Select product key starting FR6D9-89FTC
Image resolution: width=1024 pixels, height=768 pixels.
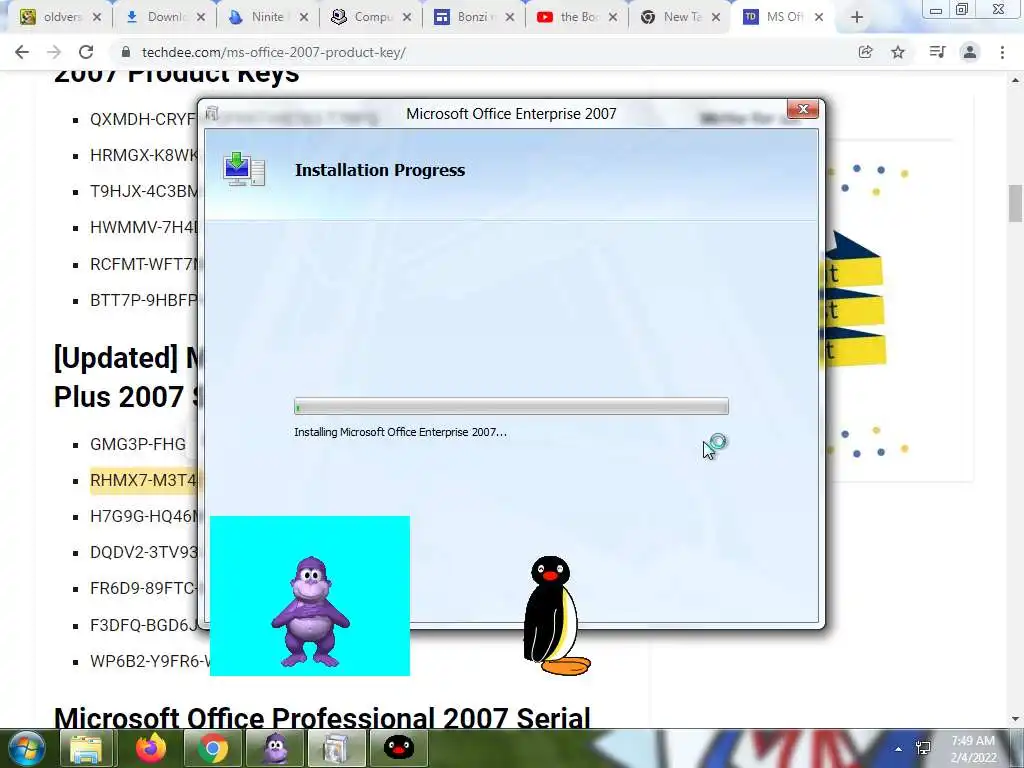tap(144, 588)
